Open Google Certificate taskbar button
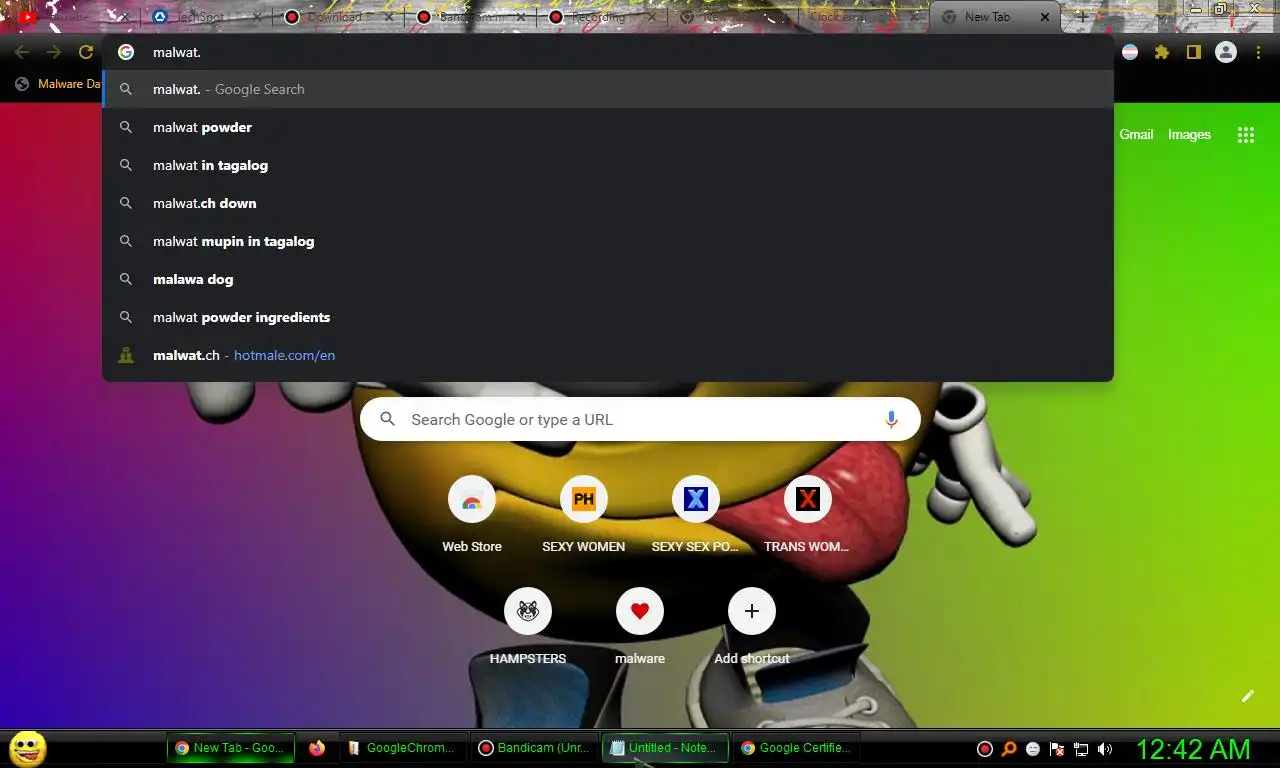The width and height of the screenshot is (1280, 768). pos(796,748)
